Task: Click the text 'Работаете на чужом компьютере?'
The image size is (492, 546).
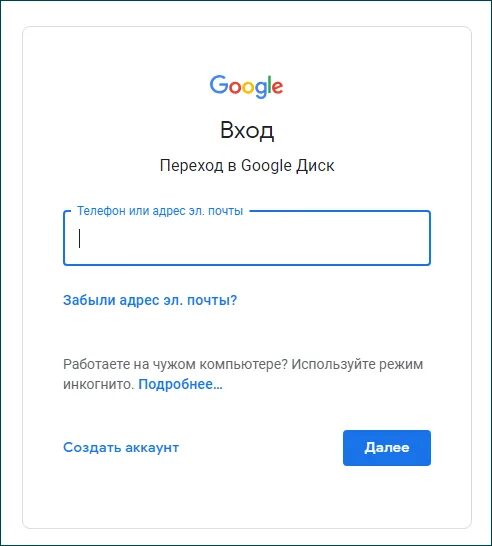Action: pos(175,365)
